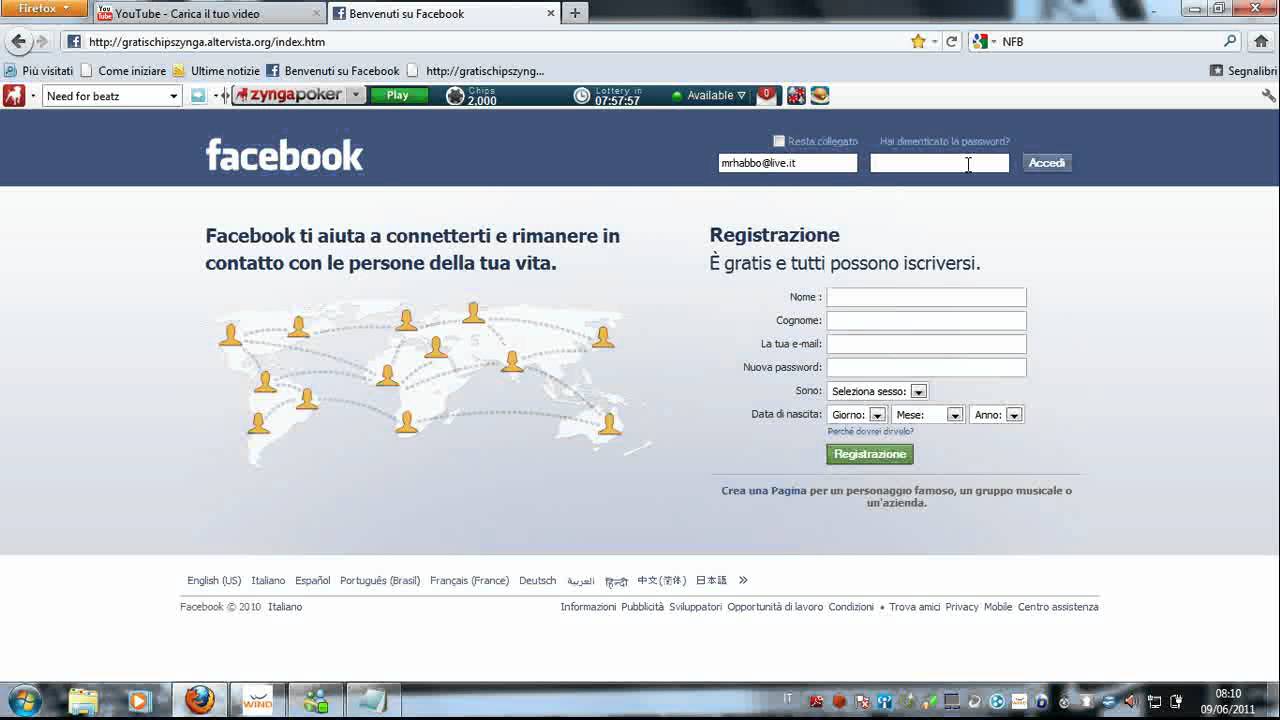Image resolution: width=1280 pixels, height=720 pixels.
Task: Open the browser home page icon
Action: pyautogui.click(x=1261, y=42)
